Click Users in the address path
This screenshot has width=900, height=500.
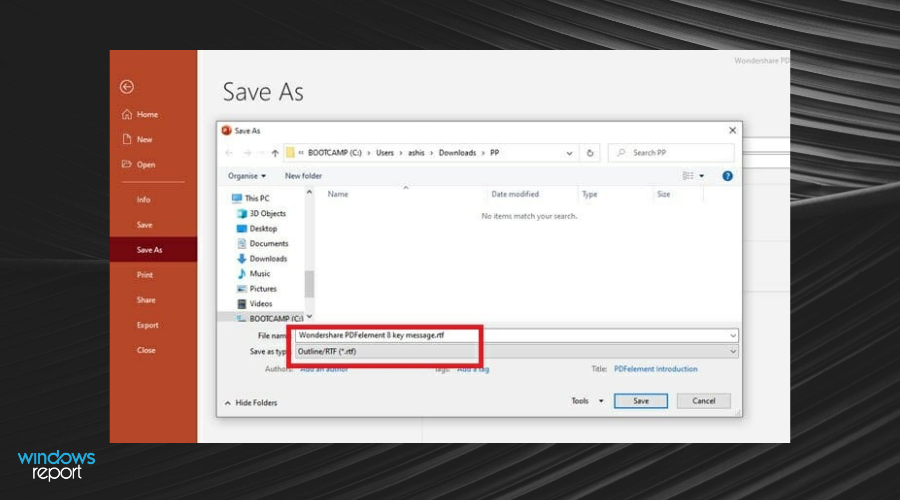[385, 153]
